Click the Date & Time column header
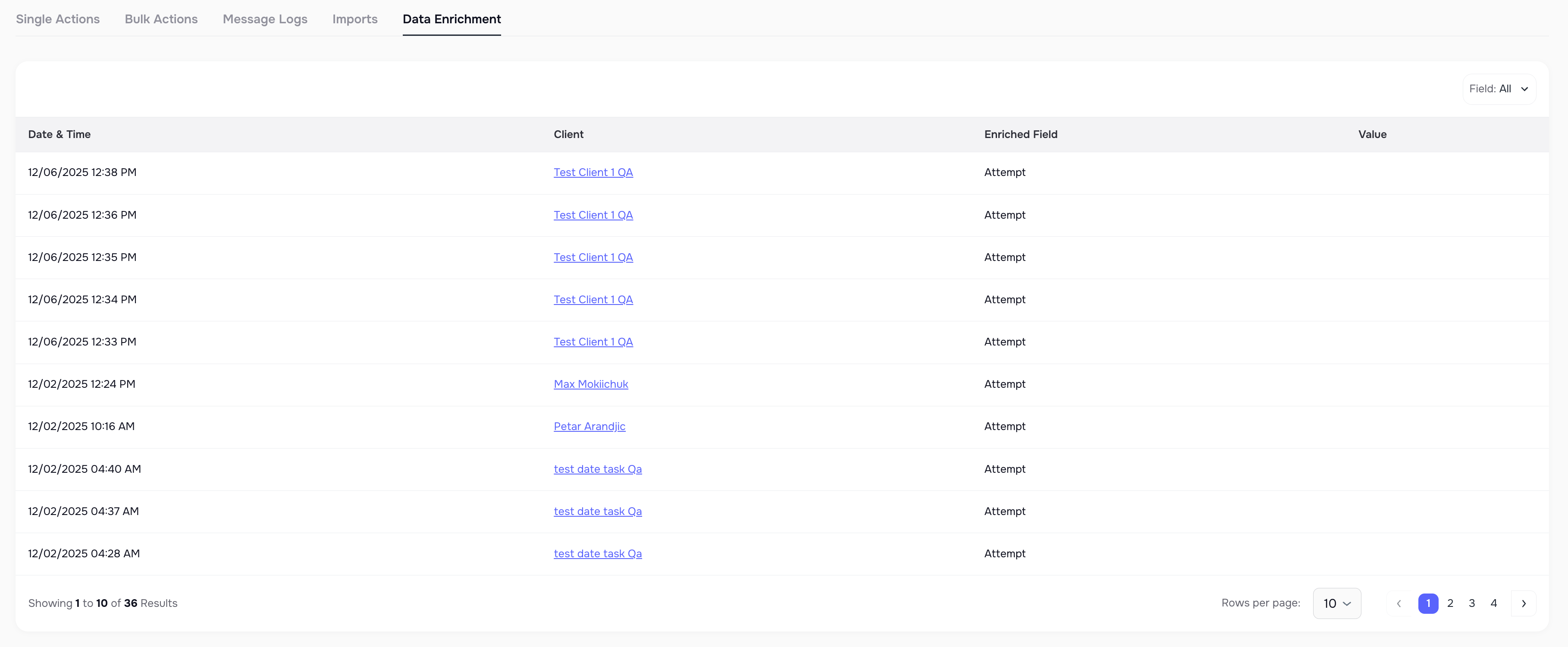This screenshot has width=1568, height=647. pos(59,134)
